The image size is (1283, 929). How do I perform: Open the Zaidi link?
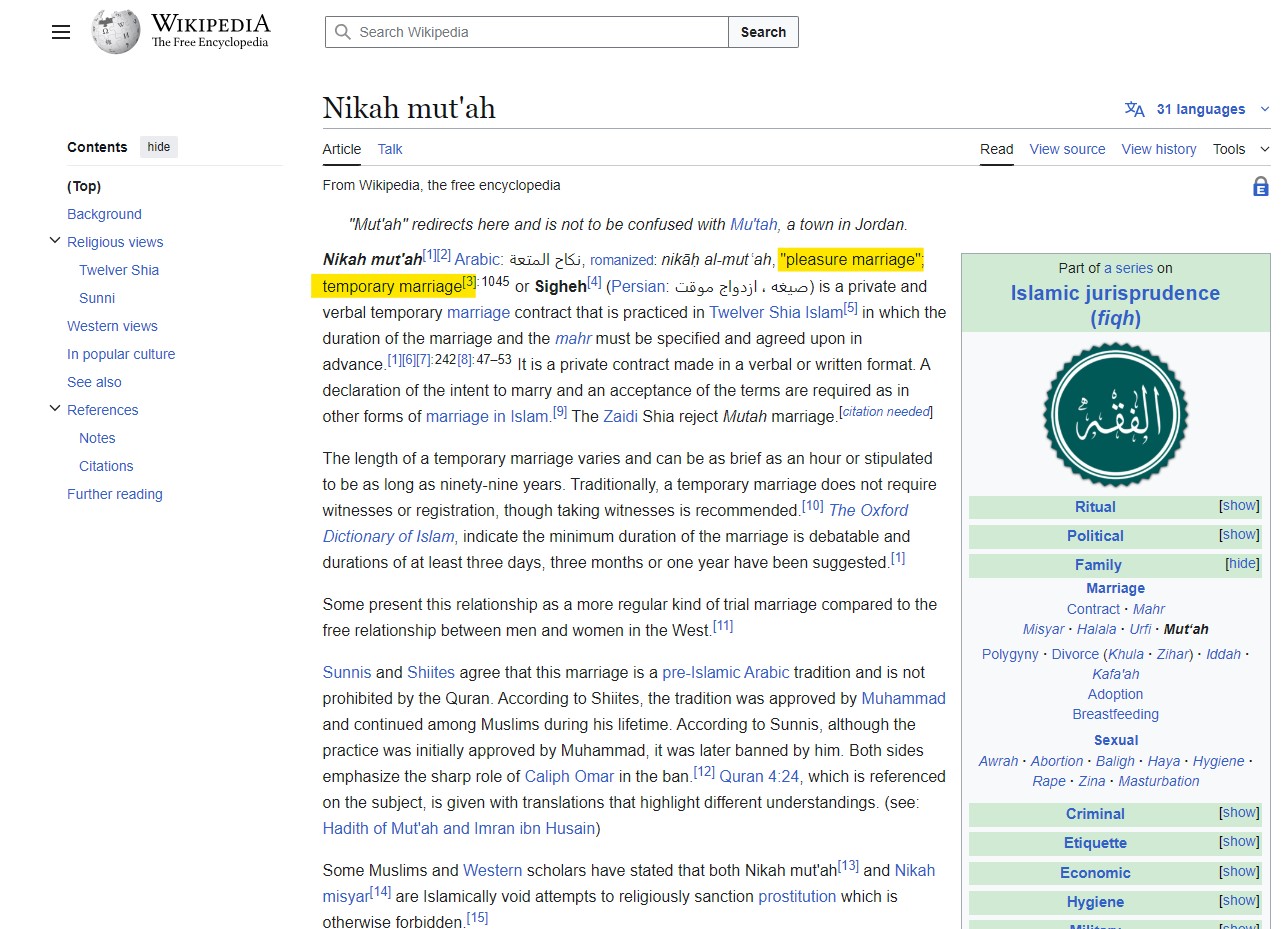(x=620, y=417)
